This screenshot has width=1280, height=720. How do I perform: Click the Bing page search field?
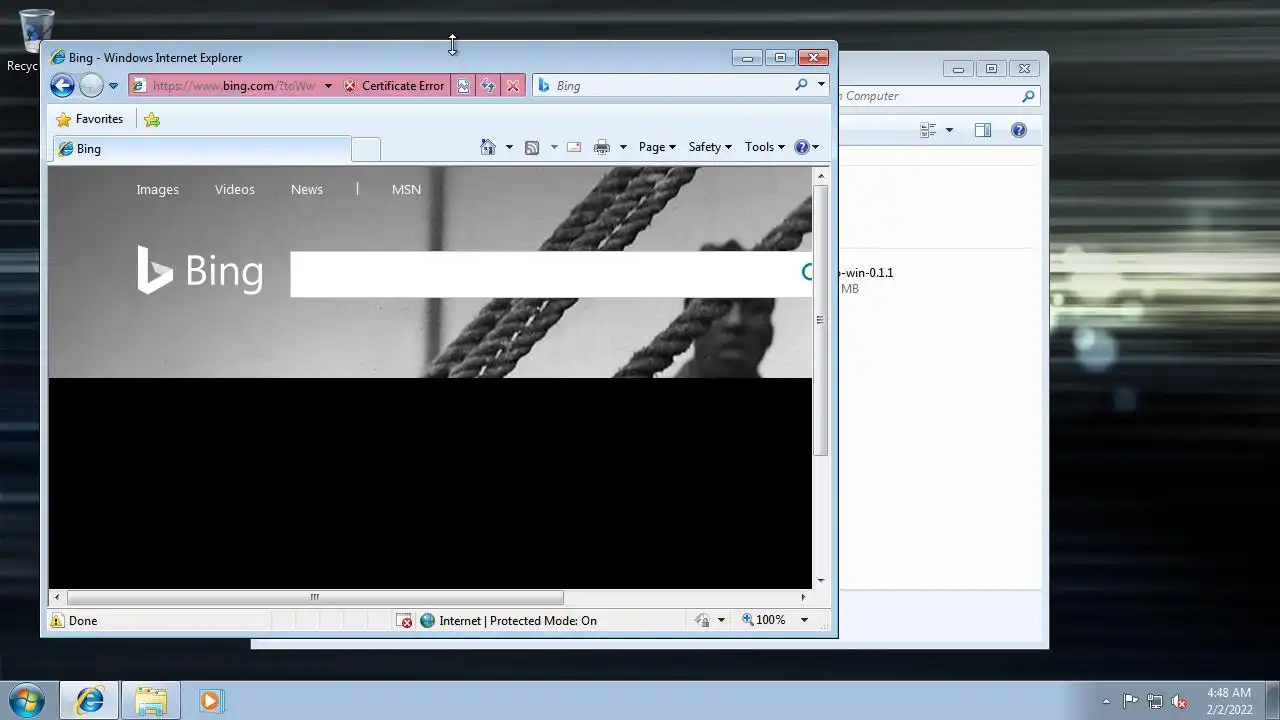545,274
